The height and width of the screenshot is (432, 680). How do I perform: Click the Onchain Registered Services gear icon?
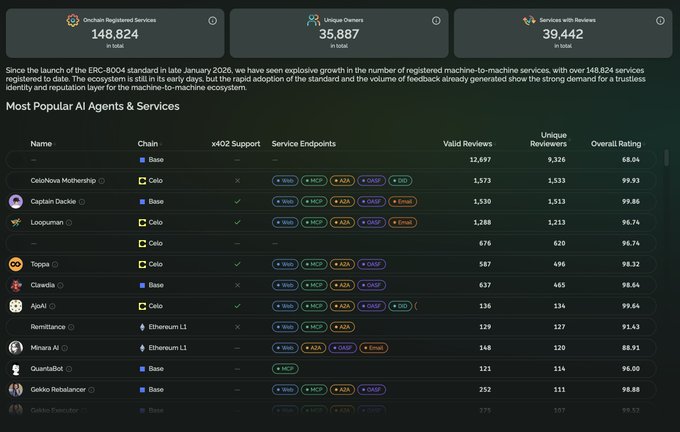pos(73,20)
